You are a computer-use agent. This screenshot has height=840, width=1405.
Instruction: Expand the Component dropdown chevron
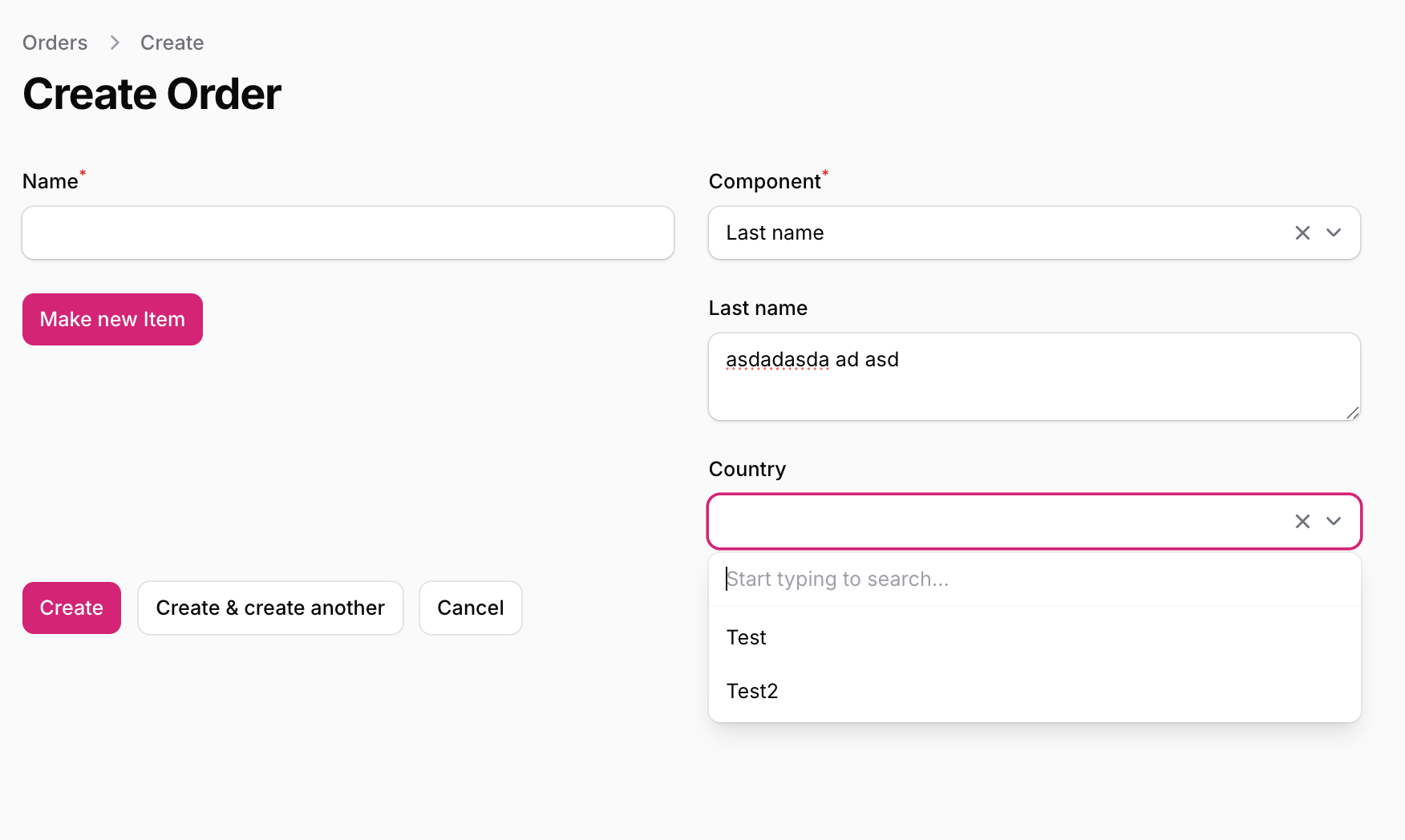(x=1334, y=232)
